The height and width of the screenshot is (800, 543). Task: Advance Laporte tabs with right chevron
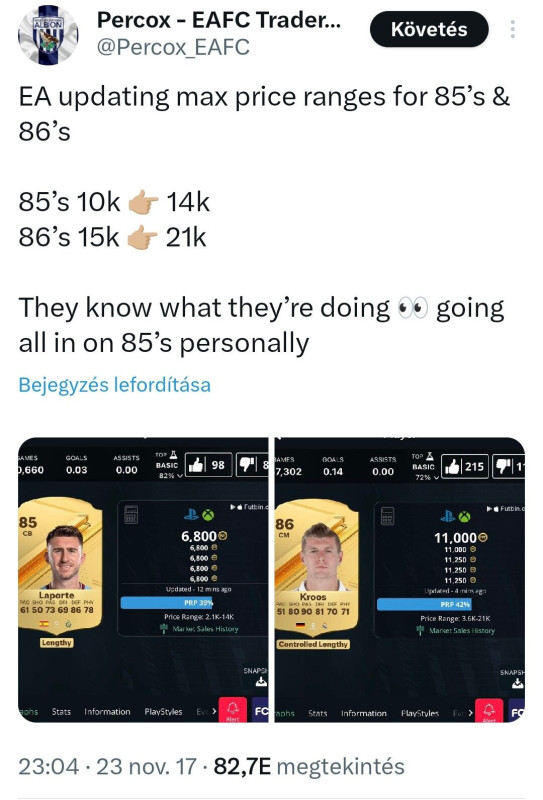click(x=214, y=711)
